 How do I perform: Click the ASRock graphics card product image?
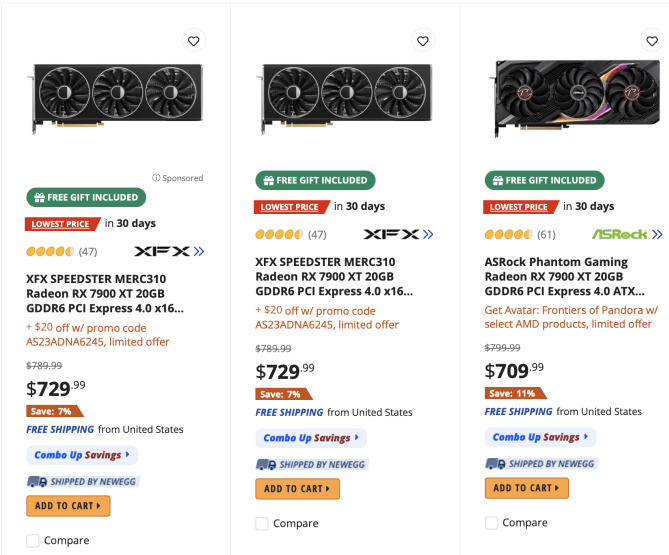[x=574, y=98]
